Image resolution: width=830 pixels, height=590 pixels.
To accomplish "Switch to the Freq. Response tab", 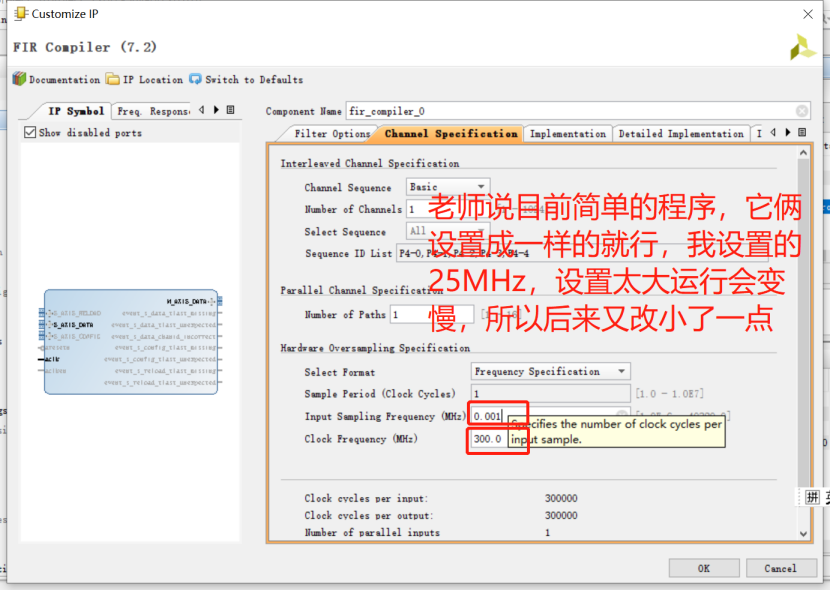I will coord(152,111).
